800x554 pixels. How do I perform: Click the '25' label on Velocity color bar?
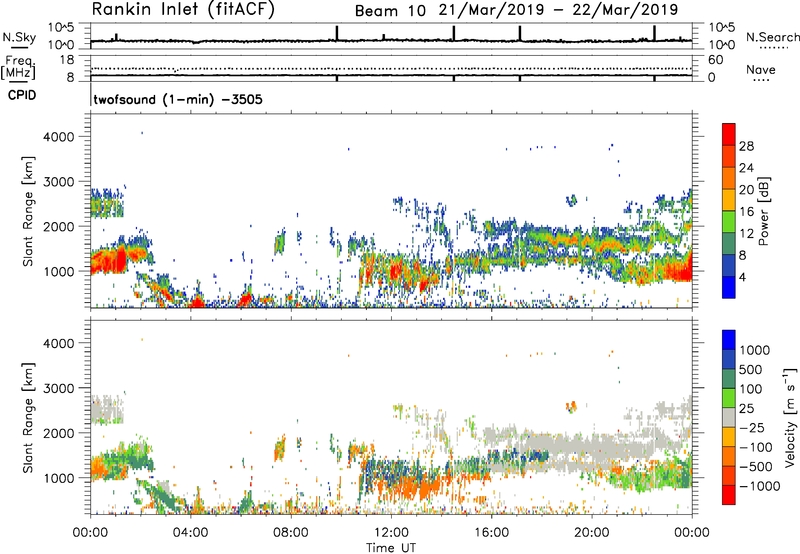pyautogui.click(x=747, y=409)
